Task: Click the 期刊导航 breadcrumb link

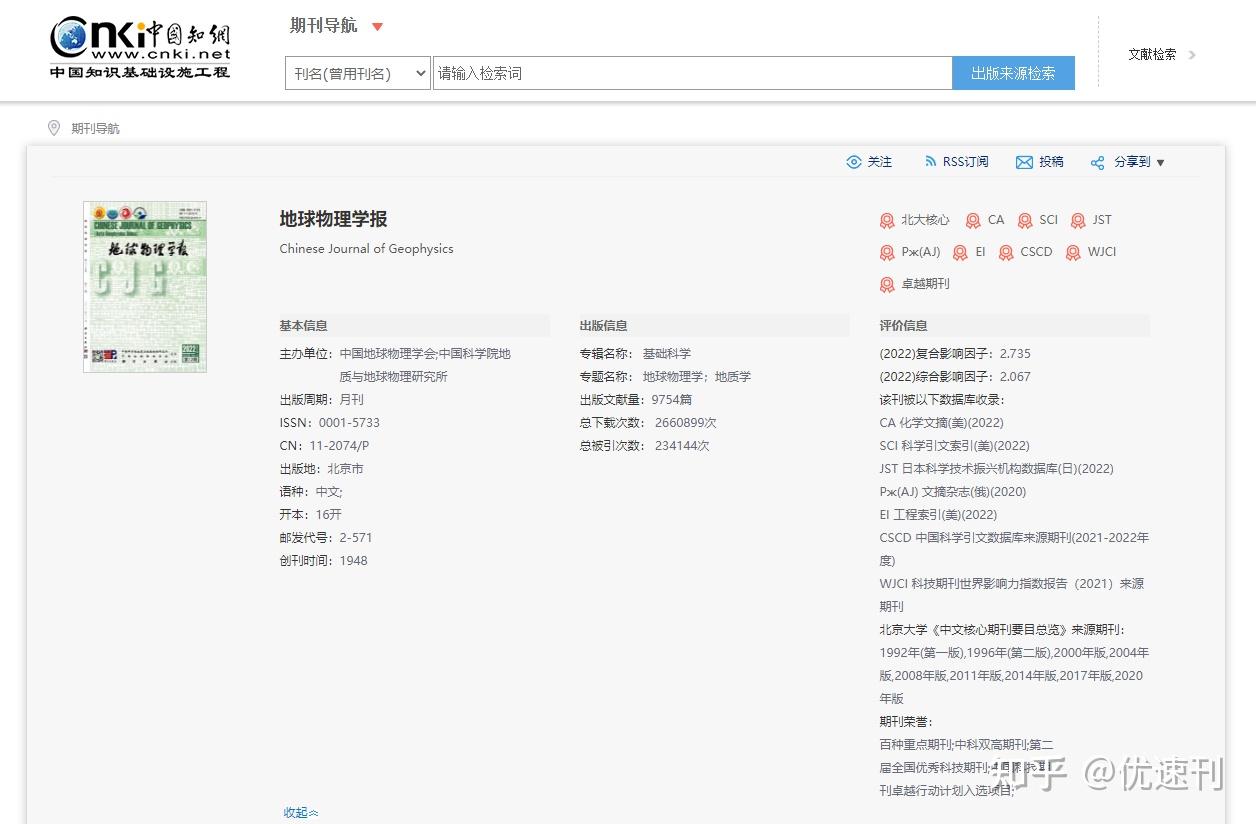Action: (95, 129)
